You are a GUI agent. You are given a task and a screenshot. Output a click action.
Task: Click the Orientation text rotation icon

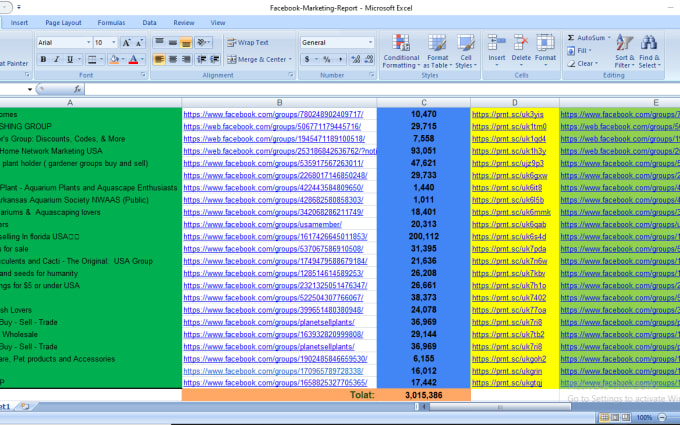pos(201,42)
